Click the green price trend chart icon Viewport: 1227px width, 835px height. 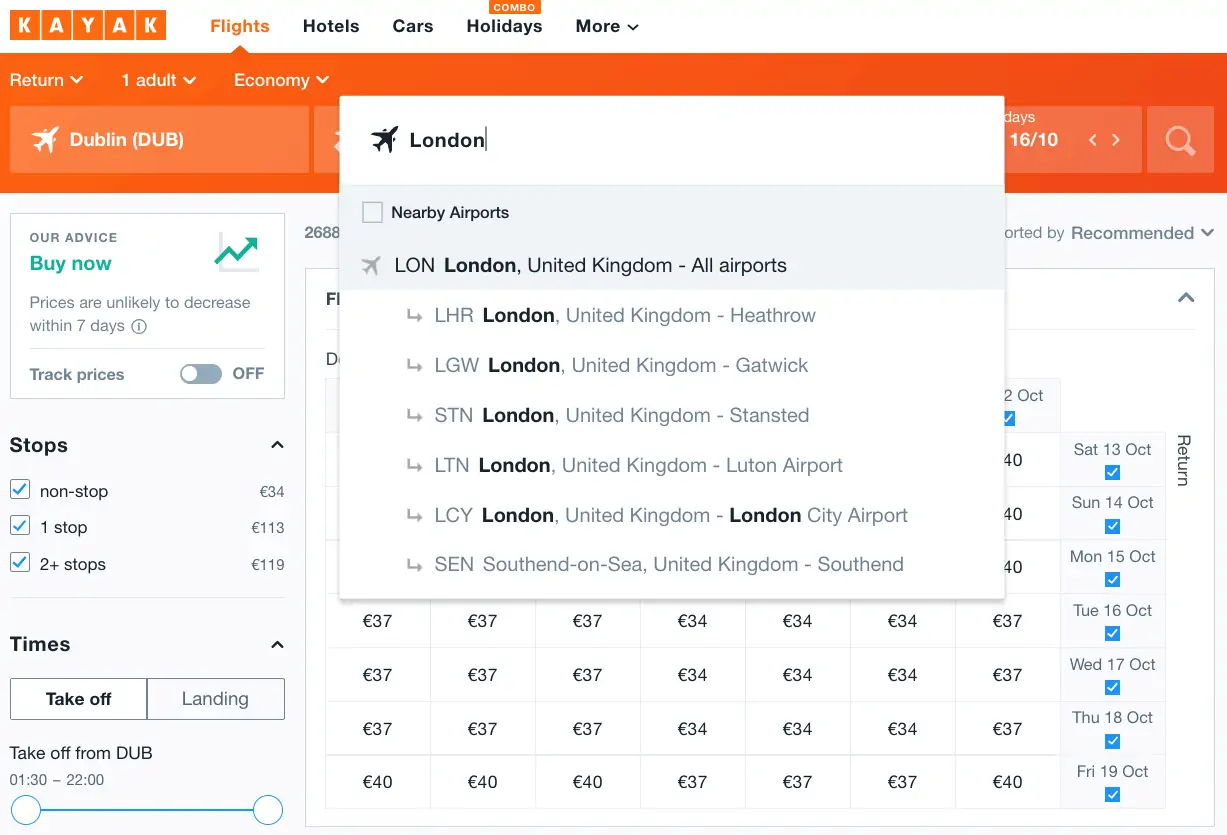coord(237,252)
